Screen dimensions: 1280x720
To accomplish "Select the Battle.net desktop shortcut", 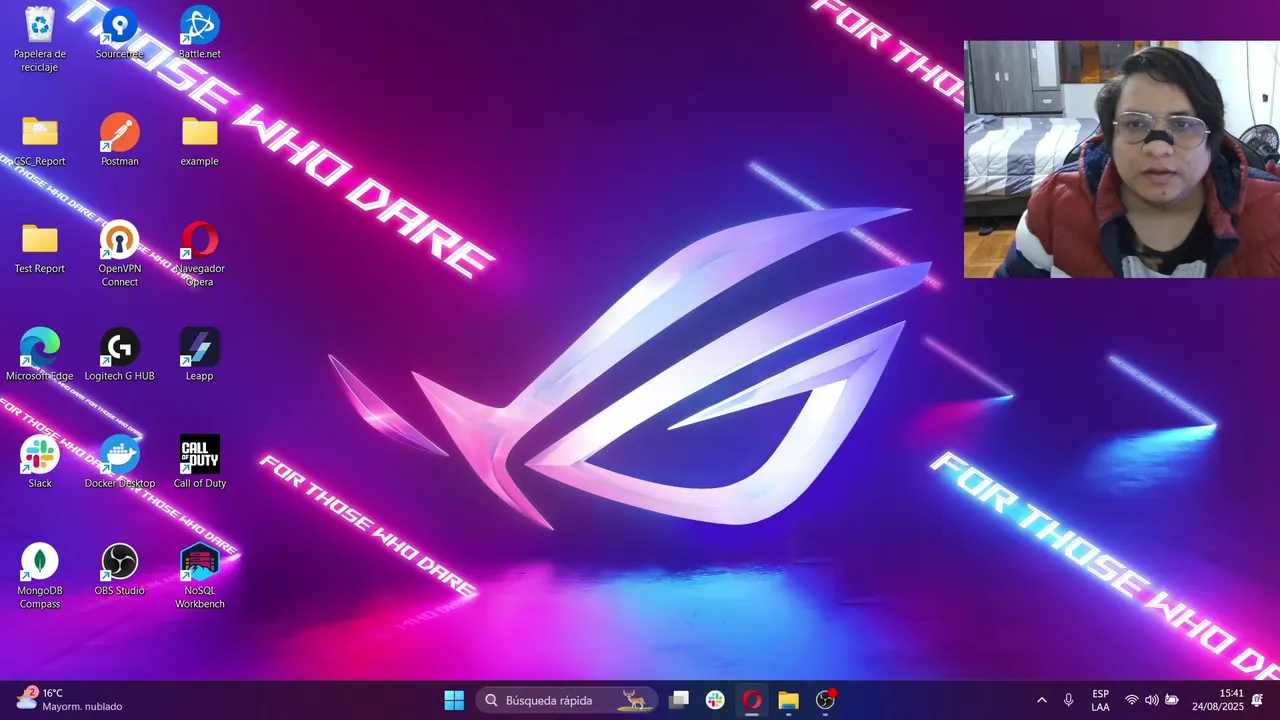I will (x=200, y=32).
